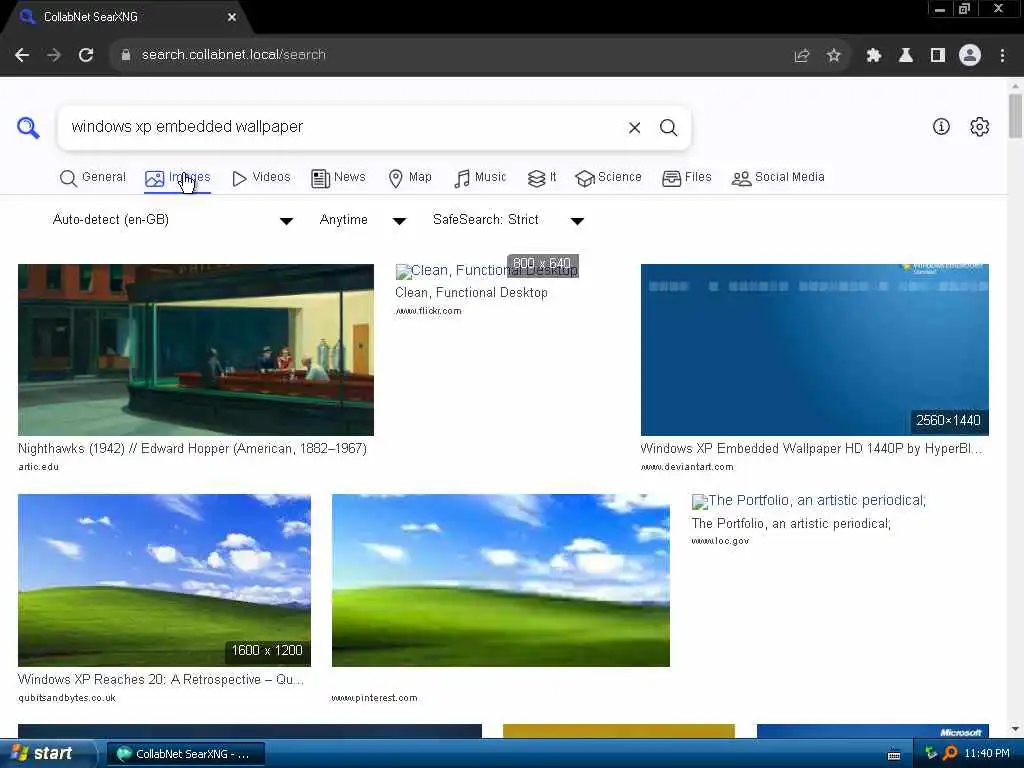
Task: Open the Chrome profile avatar
Action: [x=970, y=56]
